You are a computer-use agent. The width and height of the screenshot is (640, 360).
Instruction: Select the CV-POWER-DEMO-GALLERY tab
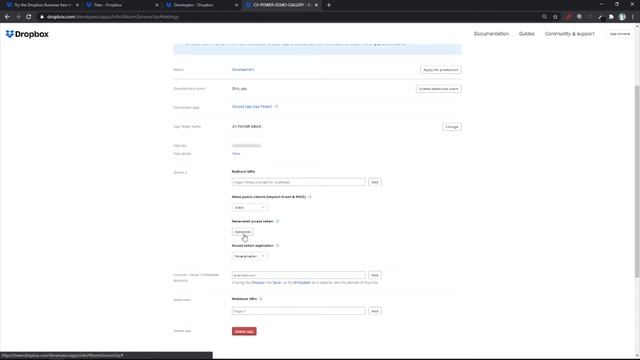pyautogui.click(x=280, y=5)
